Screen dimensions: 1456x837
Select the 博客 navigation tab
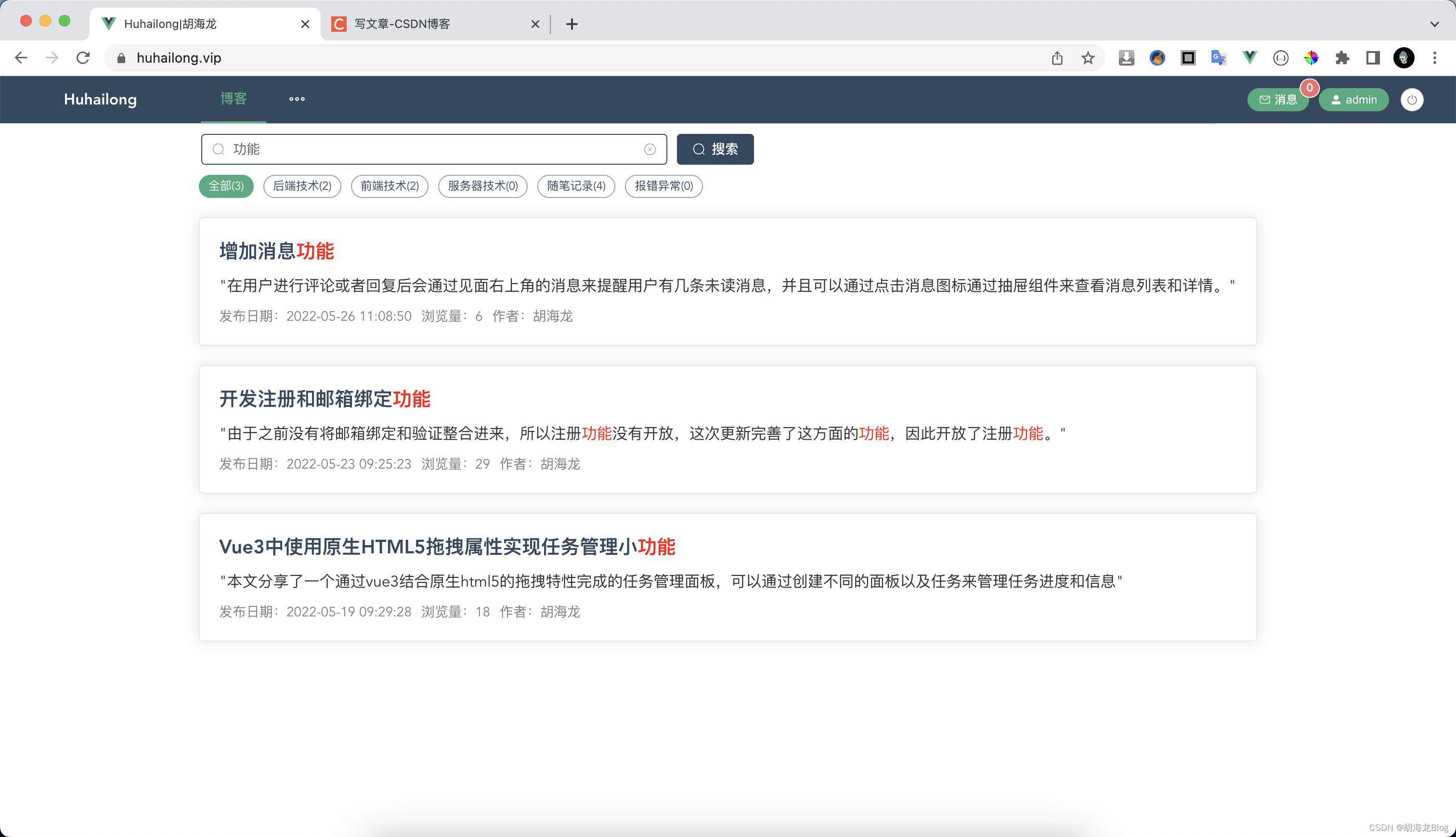(x=234, y=100)
